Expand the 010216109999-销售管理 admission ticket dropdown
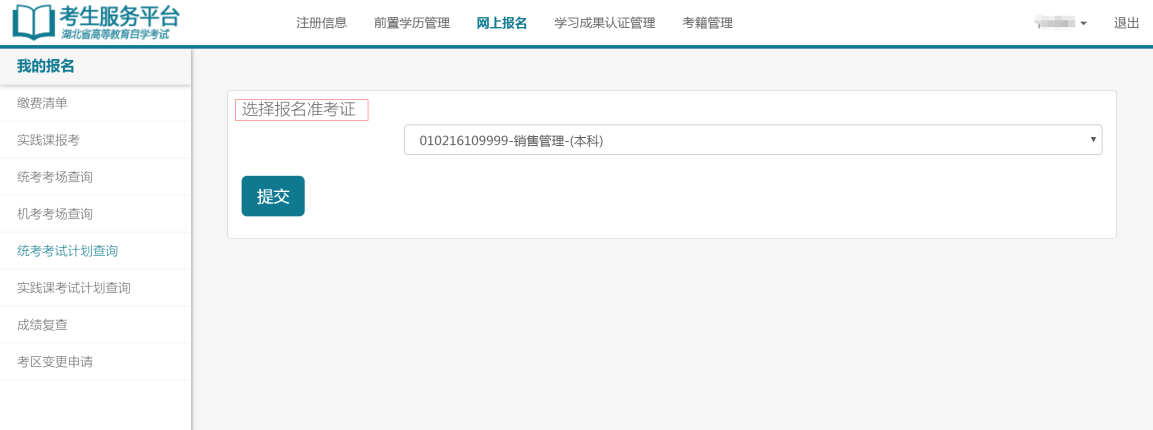The width and height of the screenshot is (1153, 430). coord(752,140)
